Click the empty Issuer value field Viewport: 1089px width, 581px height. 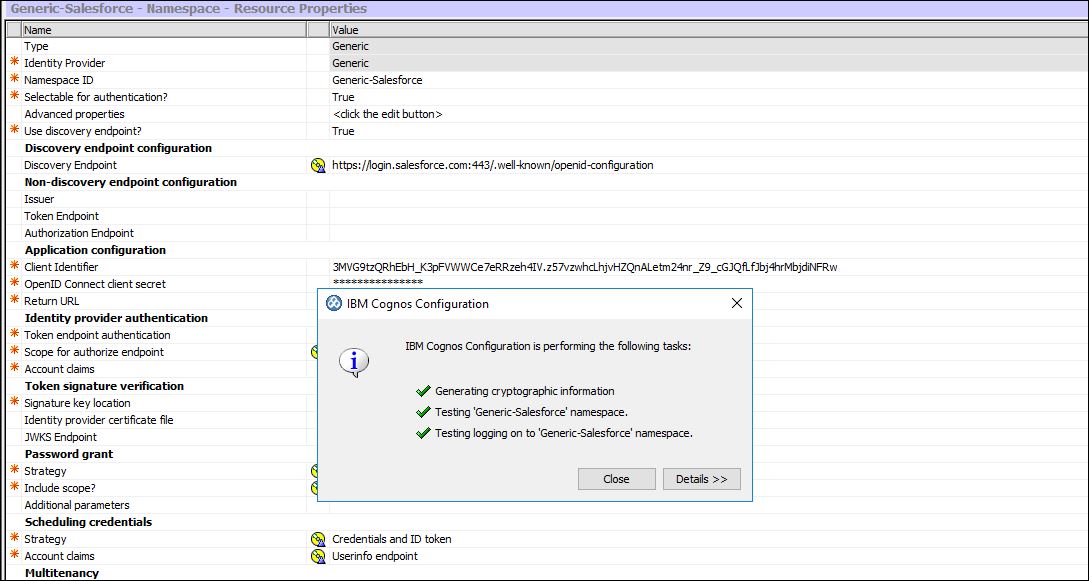tap(709, 199)
